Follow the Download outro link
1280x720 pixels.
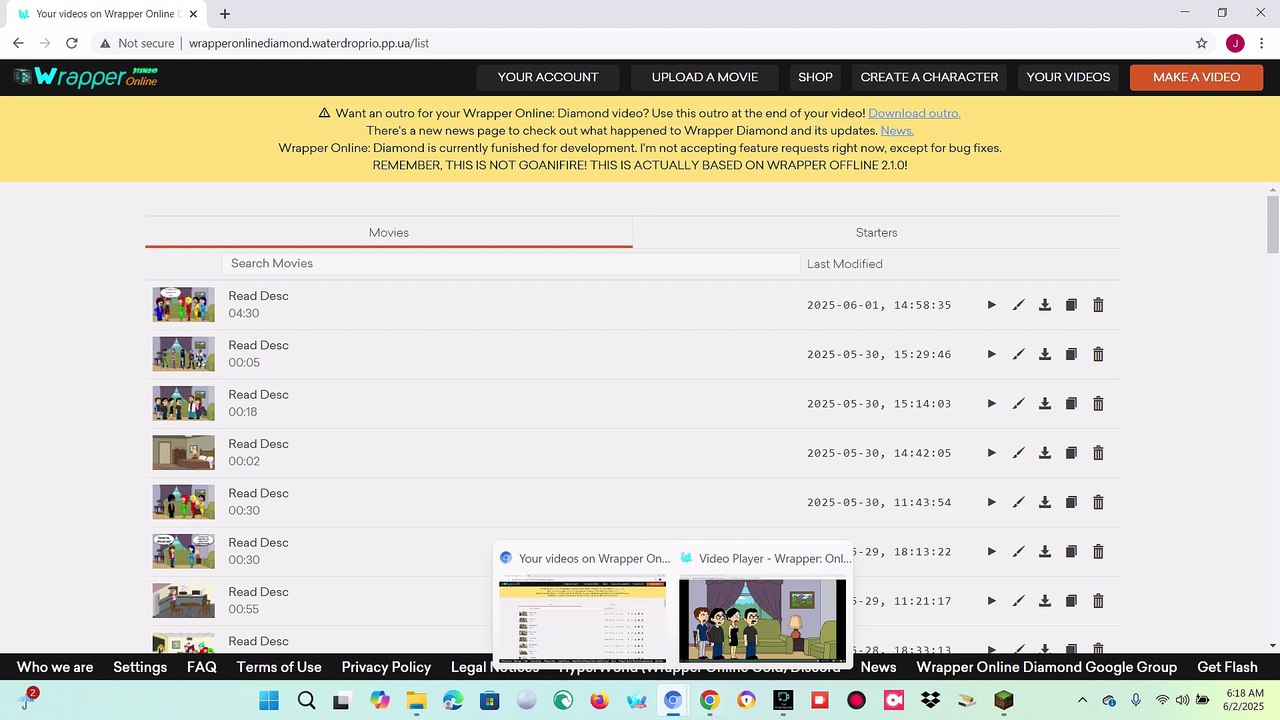point(914,114)
